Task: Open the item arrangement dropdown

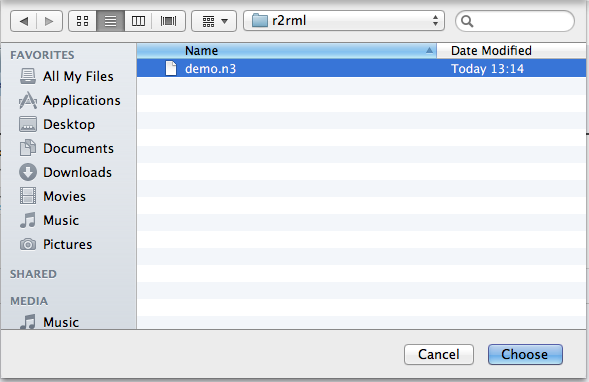Action: tap(214, 21)
